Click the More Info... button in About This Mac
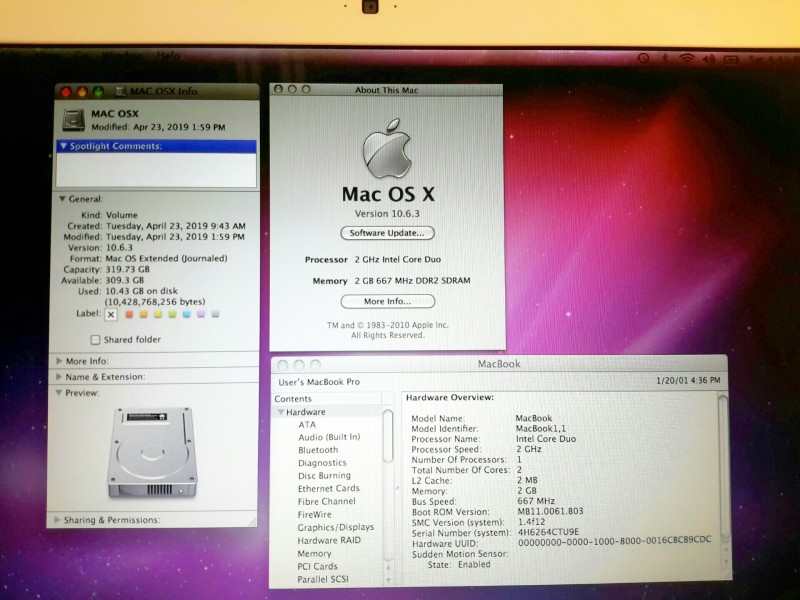The width and height of the screenshot is (800, 600). click(x=387, y=302)
